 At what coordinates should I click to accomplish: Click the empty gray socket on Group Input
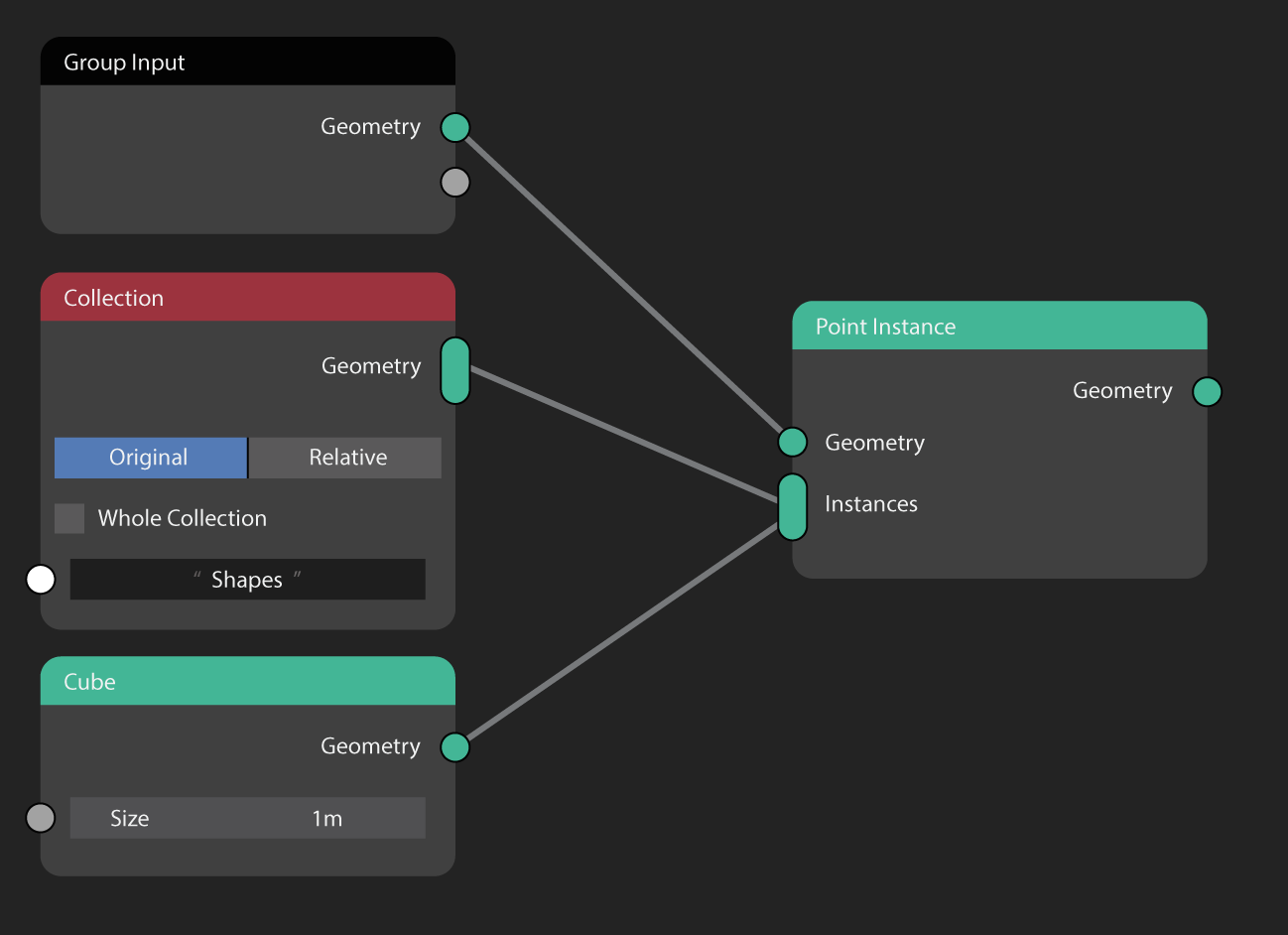coord(454,183)
